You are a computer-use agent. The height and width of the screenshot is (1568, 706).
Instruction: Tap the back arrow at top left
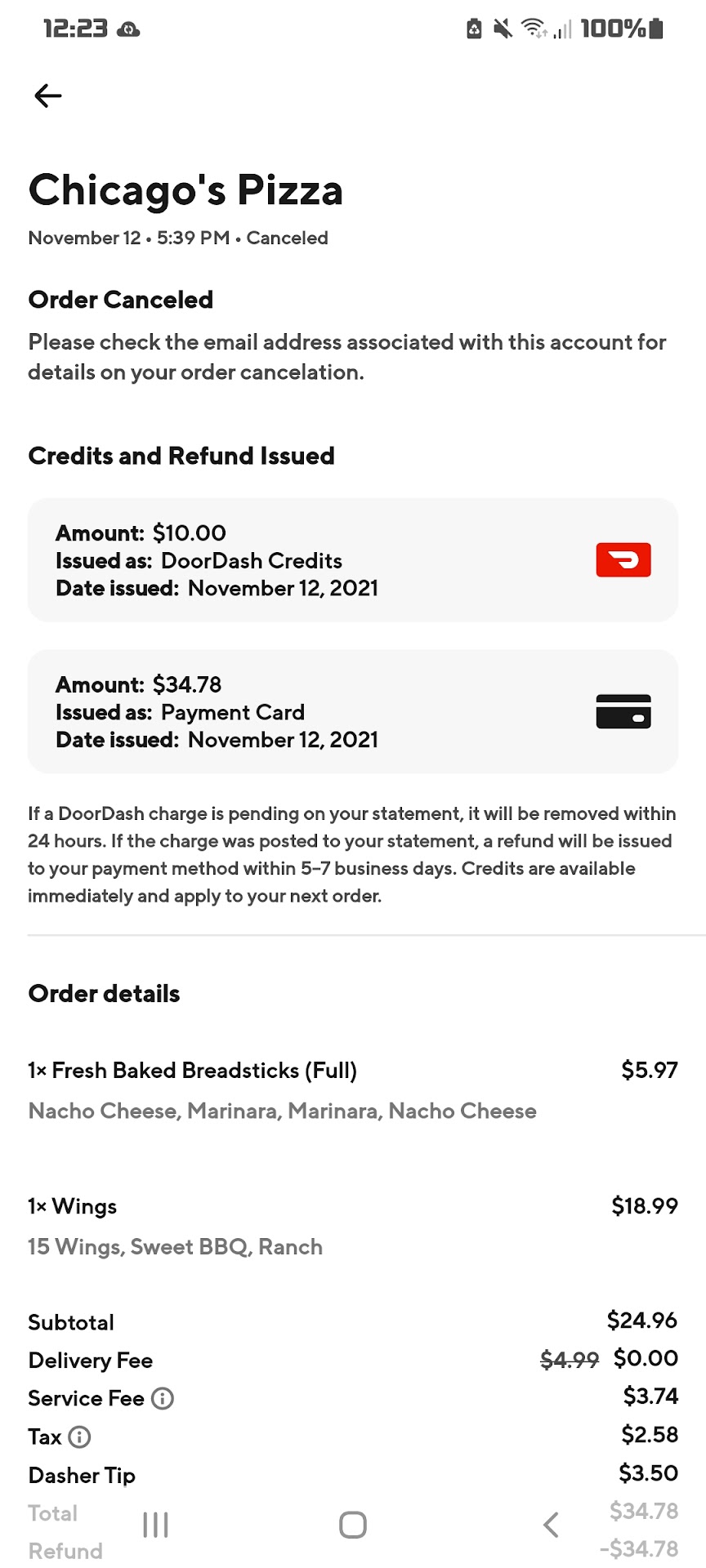[48, 96]
